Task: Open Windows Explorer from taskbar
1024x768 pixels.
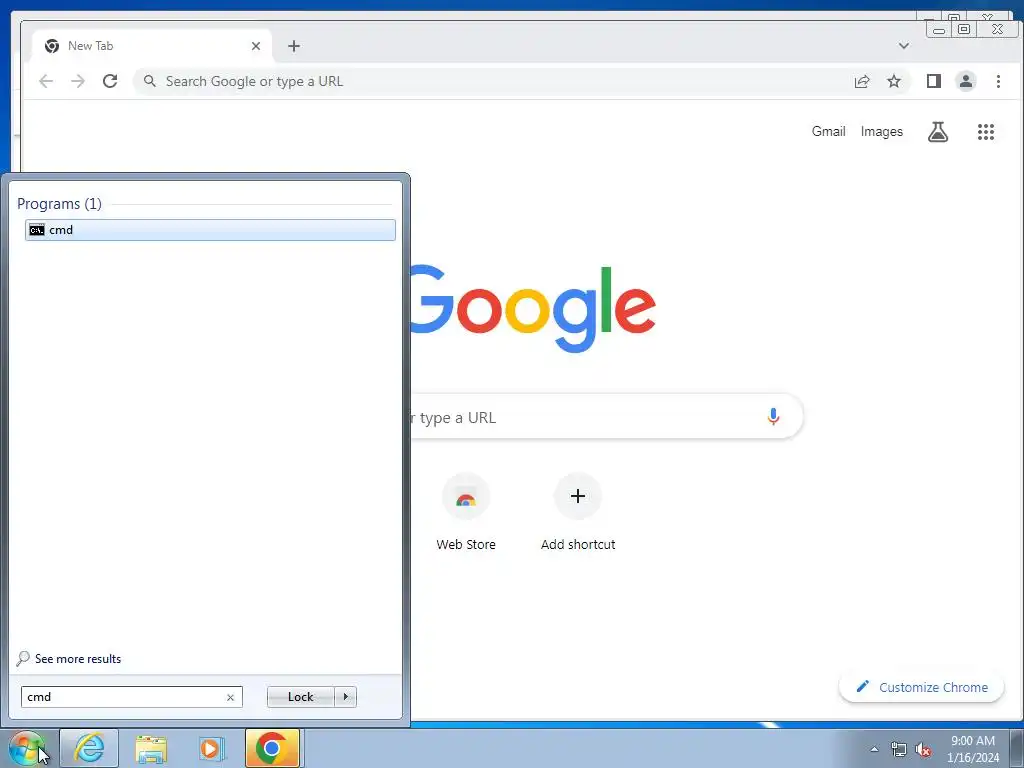Action: click(x=151, y=748)
